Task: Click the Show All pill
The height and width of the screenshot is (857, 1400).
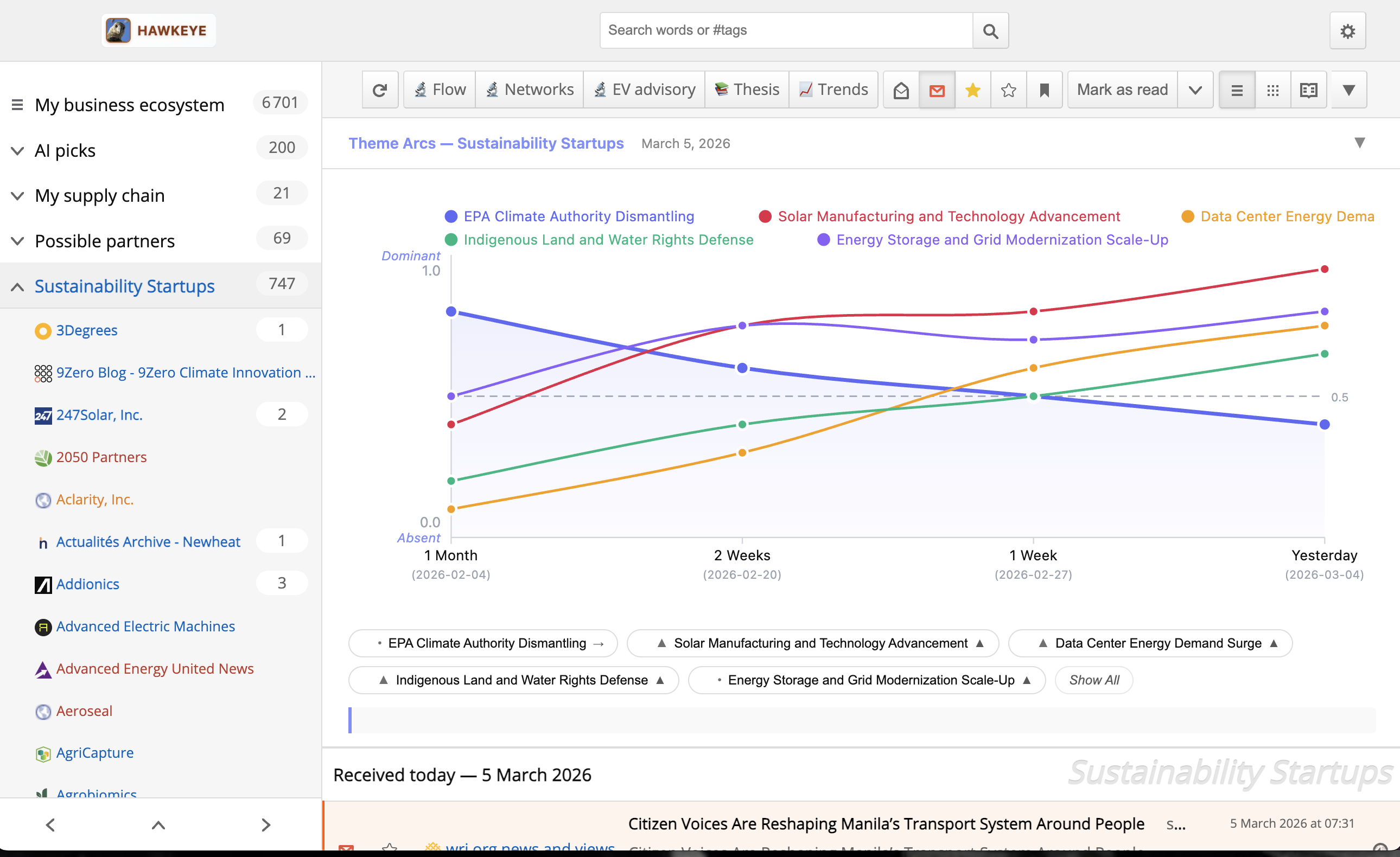Action: coord(1094,680)
